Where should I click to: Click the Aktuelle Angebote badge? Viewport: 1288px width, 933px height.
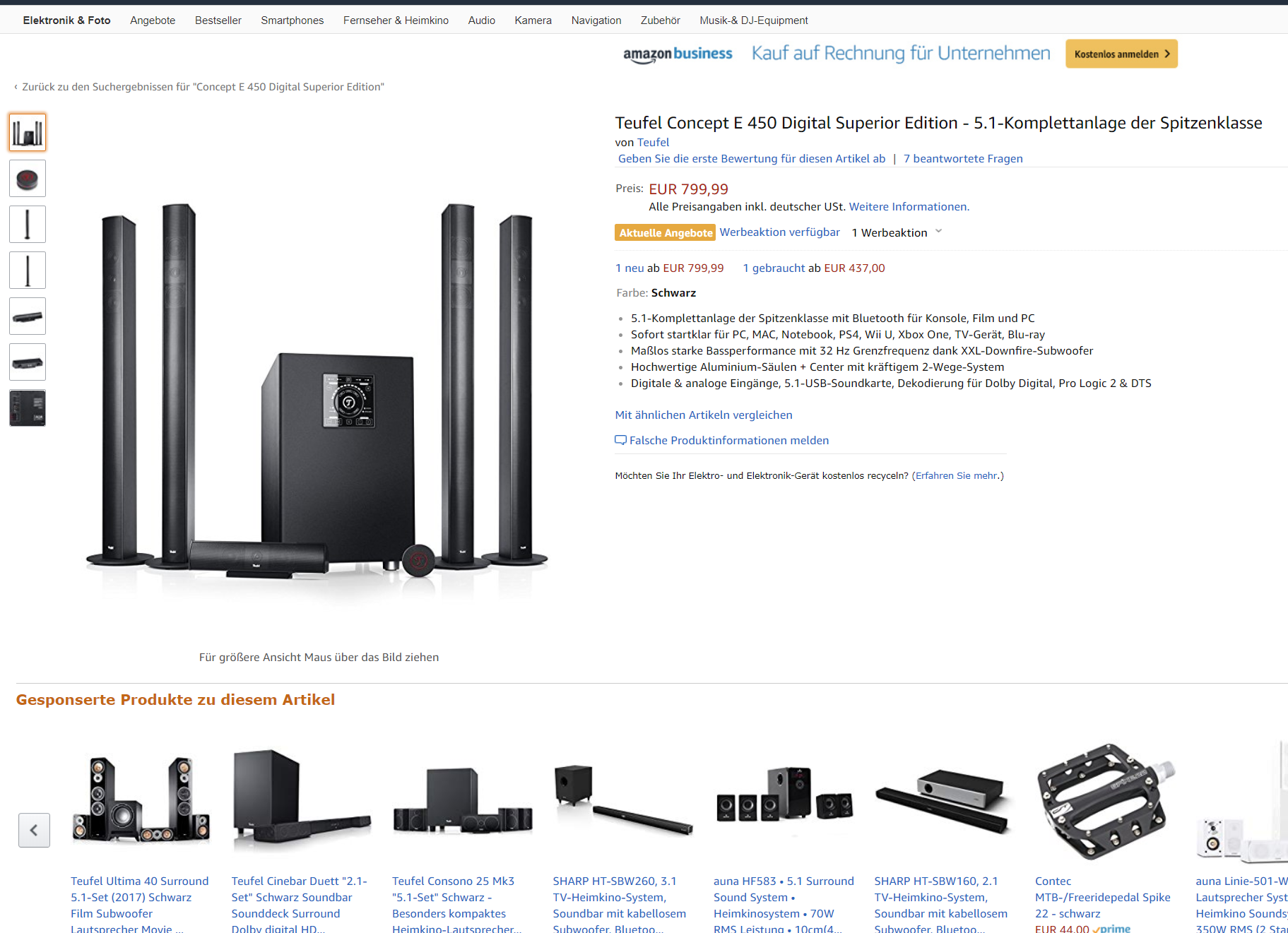(666, 232)
